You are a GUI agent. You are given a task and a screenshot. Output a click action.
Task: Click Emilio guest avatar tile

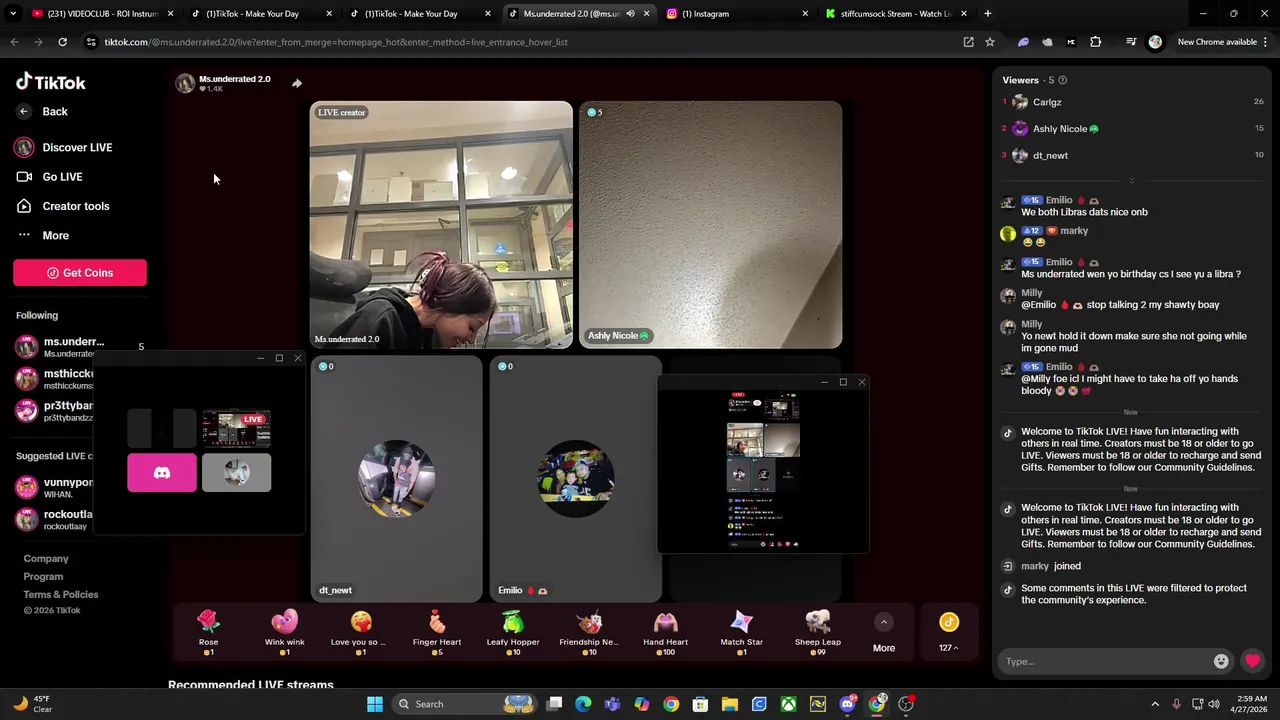pos(576,479)
